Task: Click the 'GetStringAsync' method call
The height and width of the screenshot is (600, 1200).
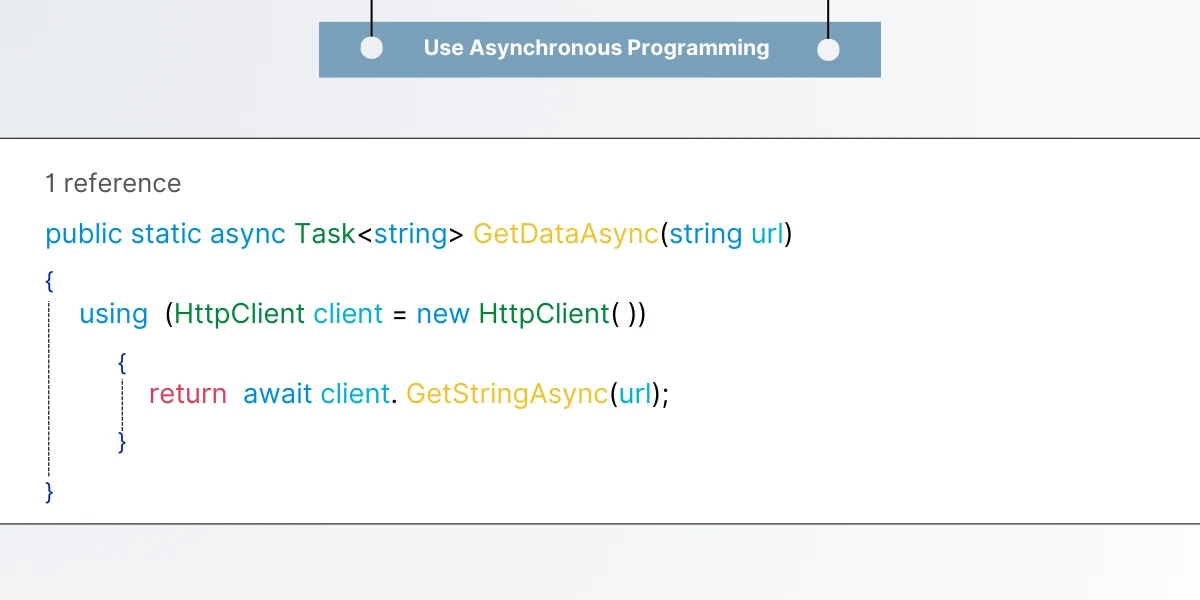Action: (507, 394)
